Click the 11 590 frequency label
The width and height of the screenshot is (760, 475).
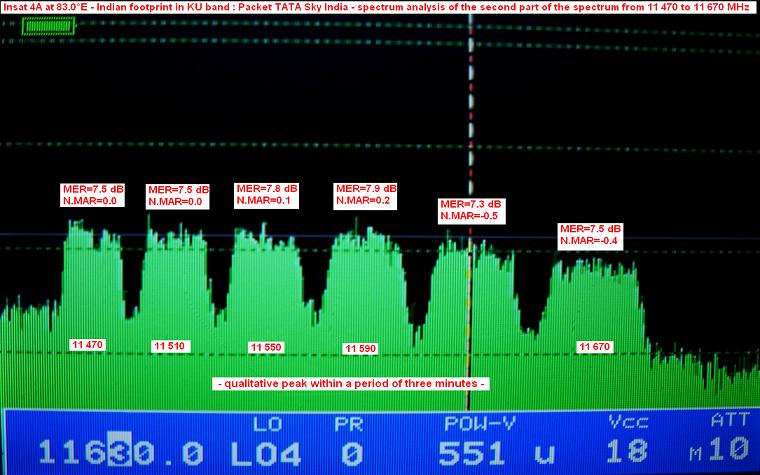(360, 348)
